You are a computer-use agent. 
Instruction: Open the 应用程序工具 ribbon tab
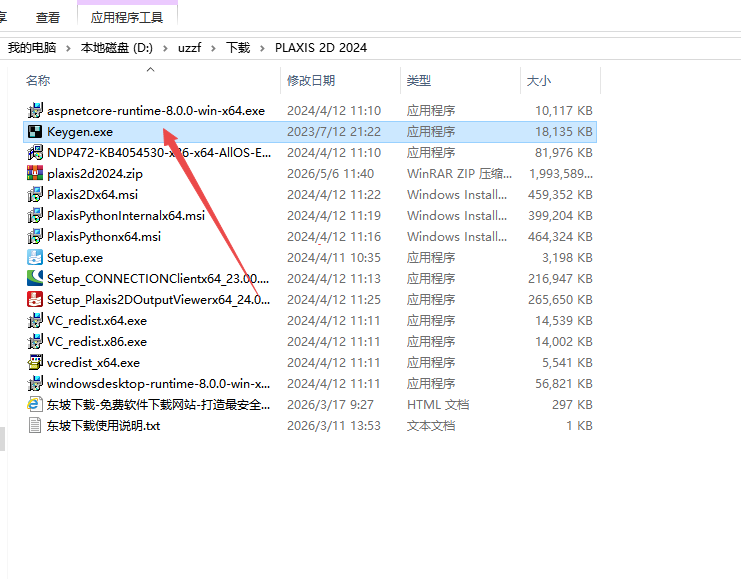tap(127, 18)
